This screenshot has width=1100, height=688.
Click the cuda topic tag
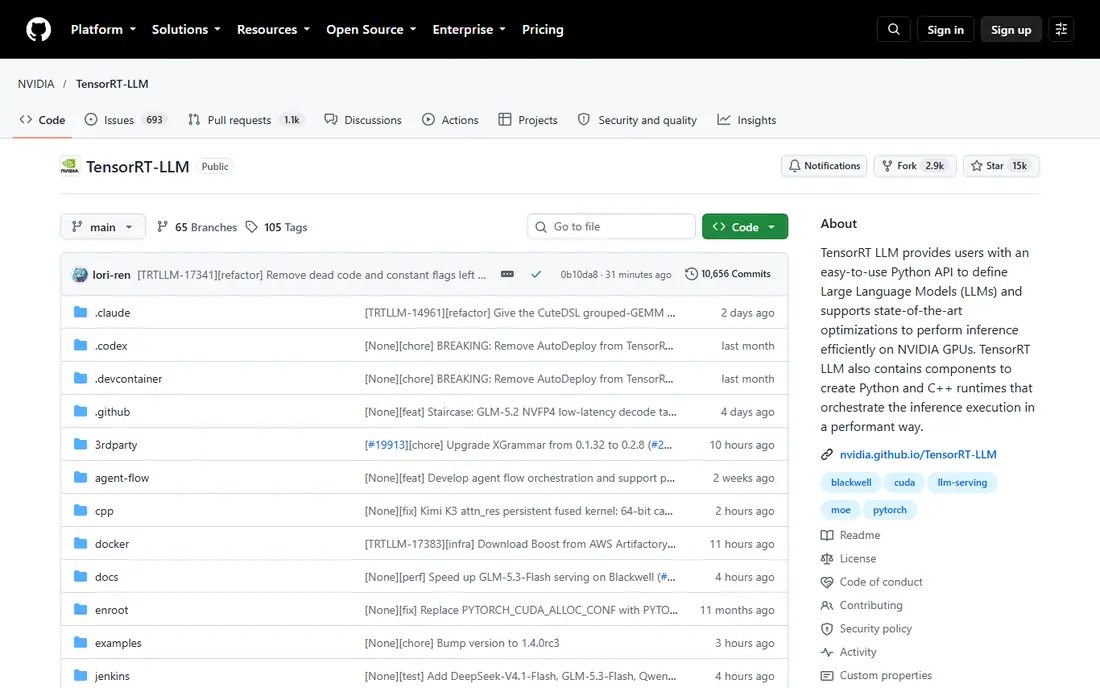click(904, 483)
